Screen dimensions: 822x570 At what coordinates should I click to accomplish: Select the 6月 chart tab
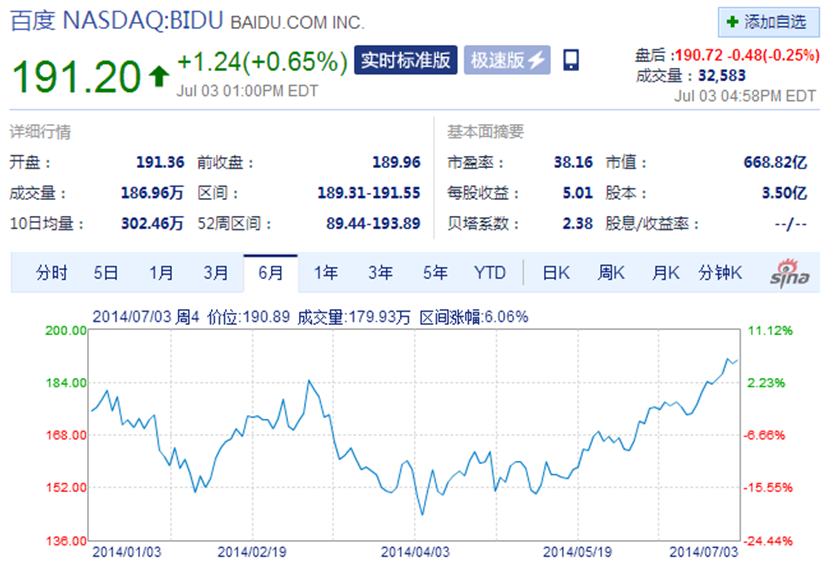click(271, 273)
